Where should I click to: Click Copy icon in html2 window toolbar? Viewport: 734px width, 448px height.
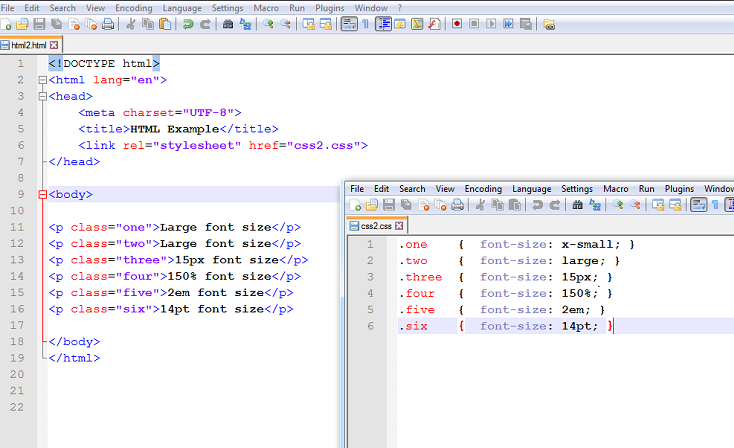(148, 24)
